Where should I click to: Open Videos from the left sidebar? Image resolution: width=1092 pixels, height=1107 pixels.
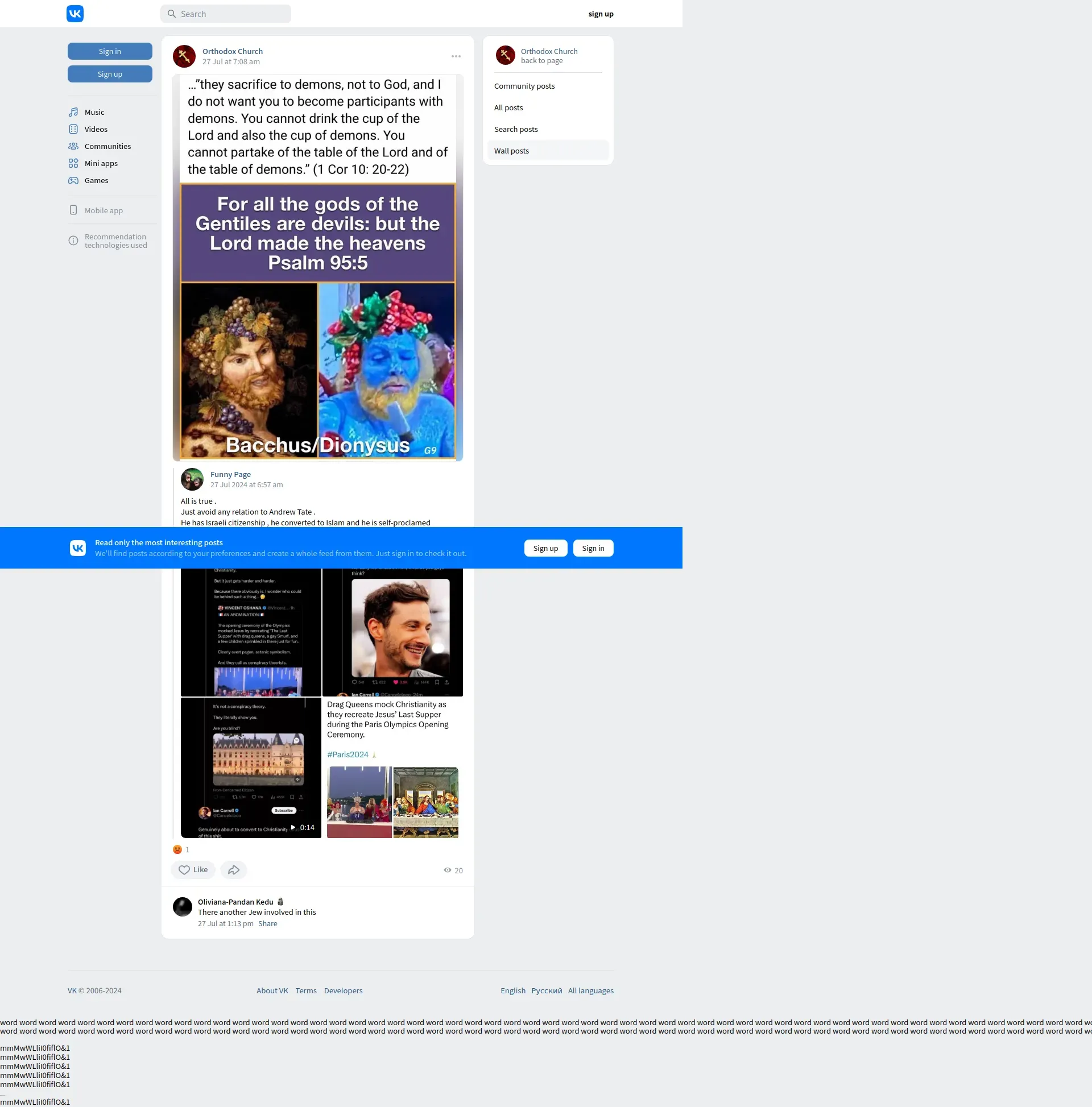click(x=96, y=130)
